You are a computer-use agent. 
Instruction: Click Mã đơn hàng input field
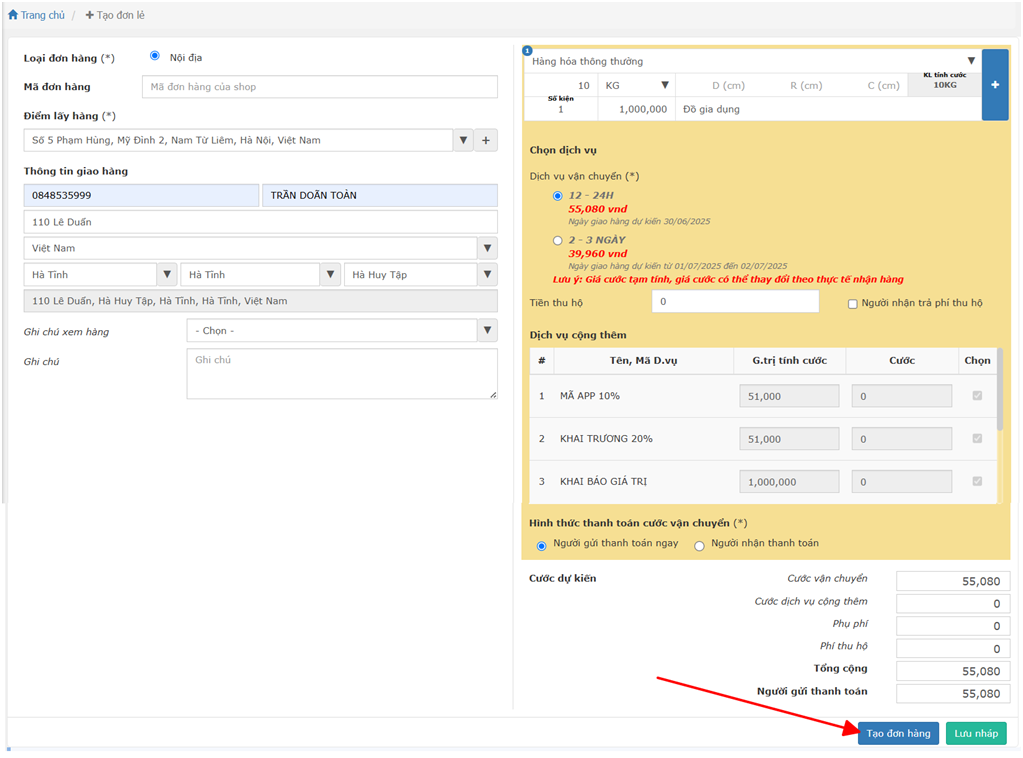pos(320,87)
